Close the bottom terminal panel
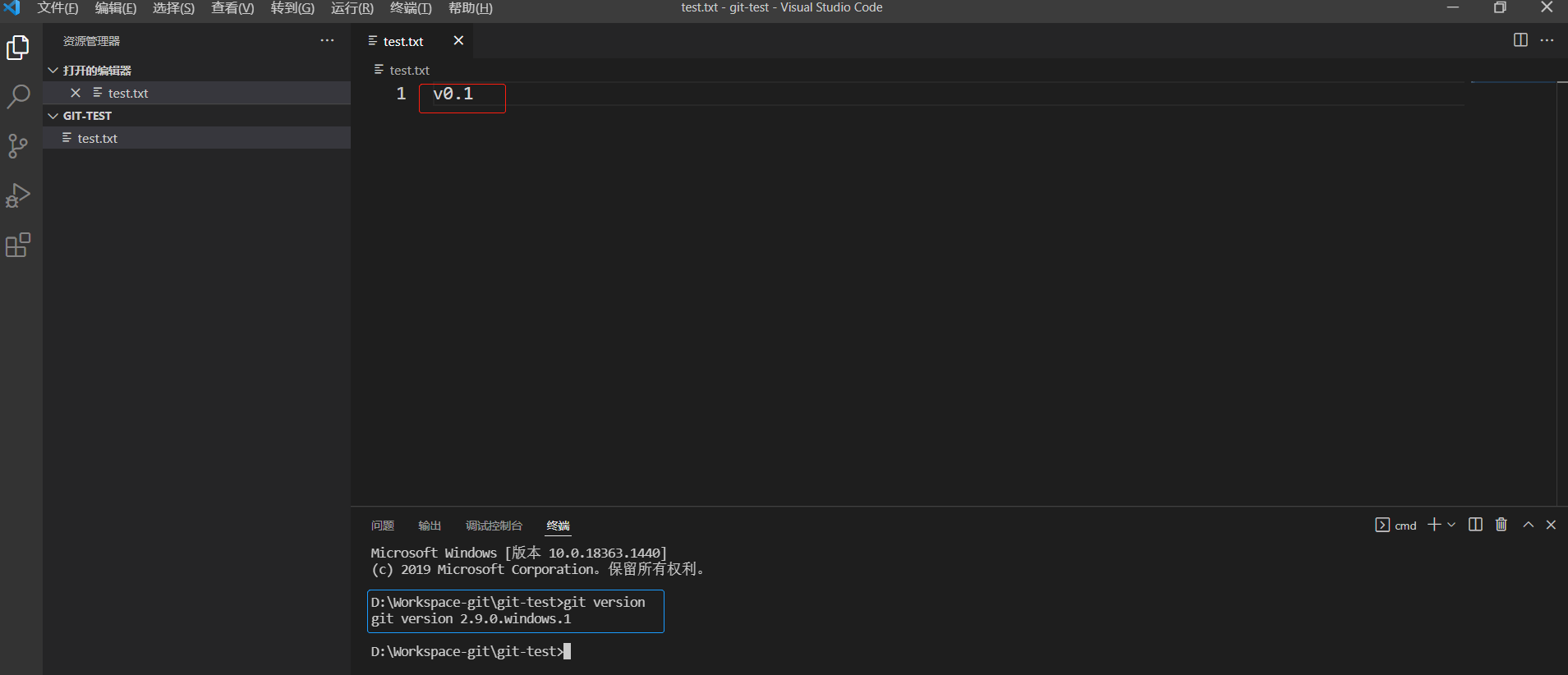Screen dimensions: 1568x675 point(1551,525)
